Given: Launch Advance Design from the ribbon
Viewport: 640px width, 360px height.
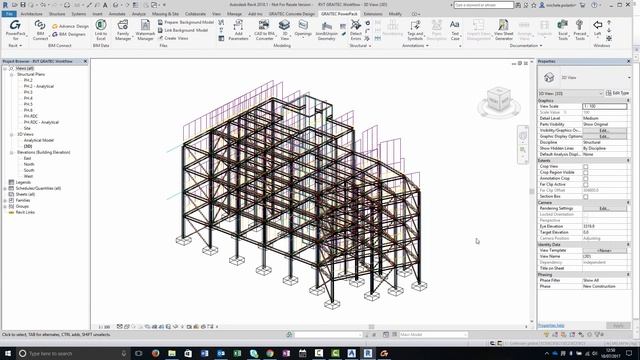Looking at the screenshot, I should 70,26.
